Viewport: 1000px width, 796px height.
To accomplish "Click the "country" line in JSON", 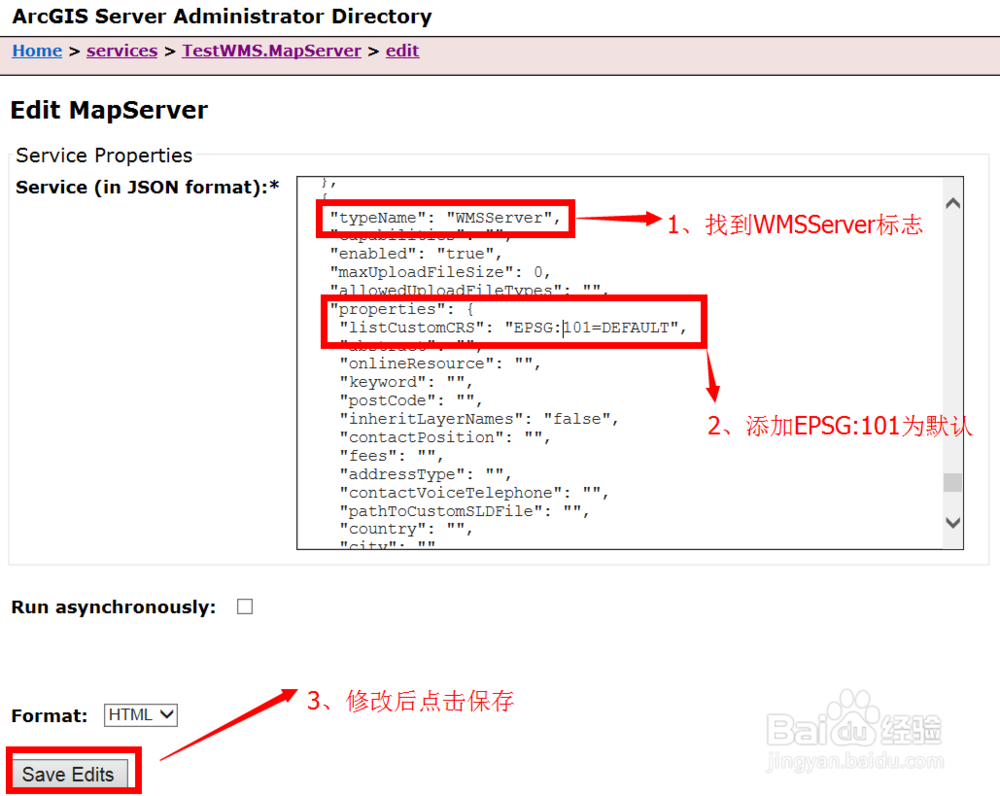I will coord(406,529).
